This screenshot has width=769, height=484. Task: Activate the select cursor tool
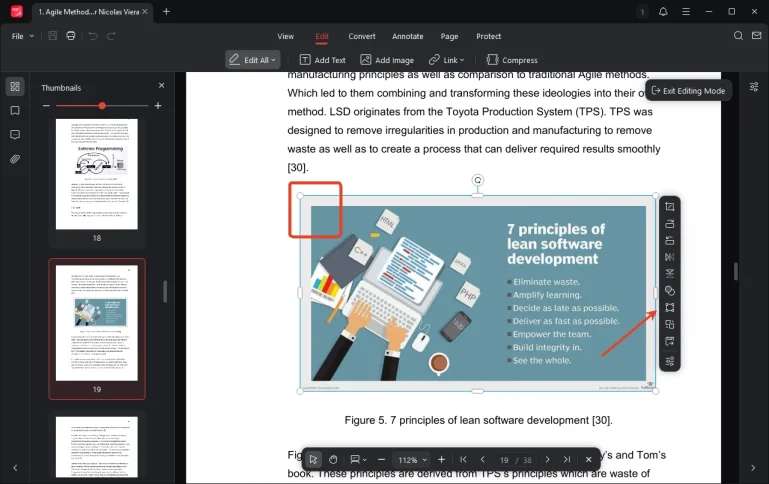click(x=313, y=460)
